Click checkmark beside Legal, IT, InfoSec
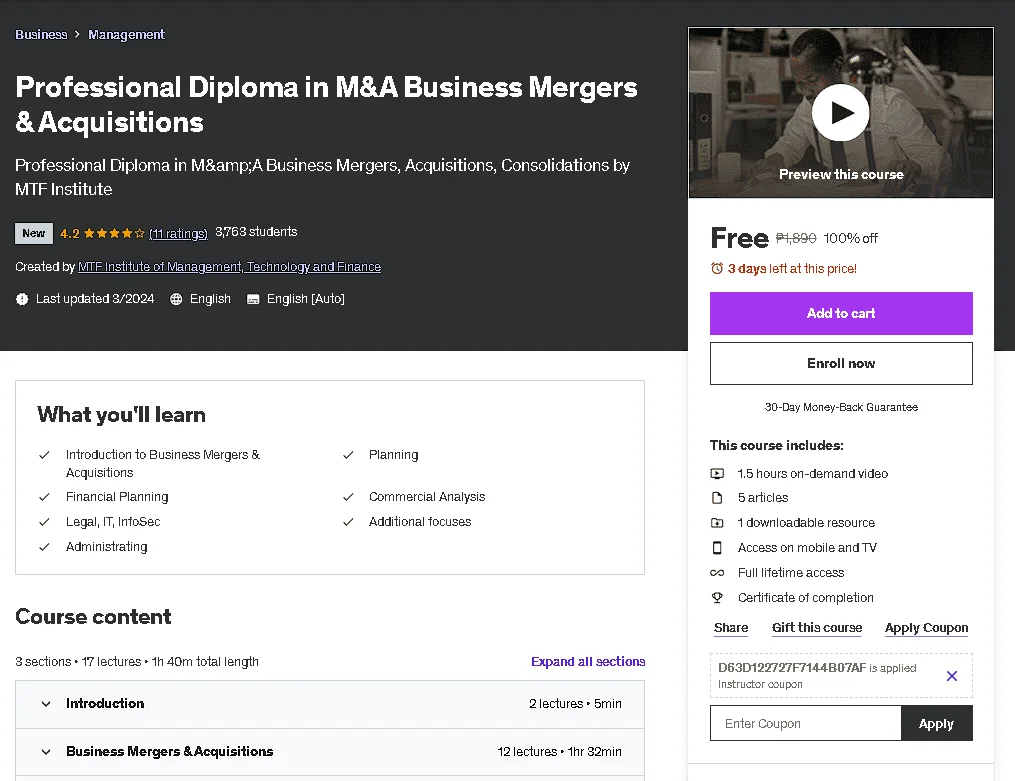Viewport: 1015px width, 781px height. click(x=44, y=522)
